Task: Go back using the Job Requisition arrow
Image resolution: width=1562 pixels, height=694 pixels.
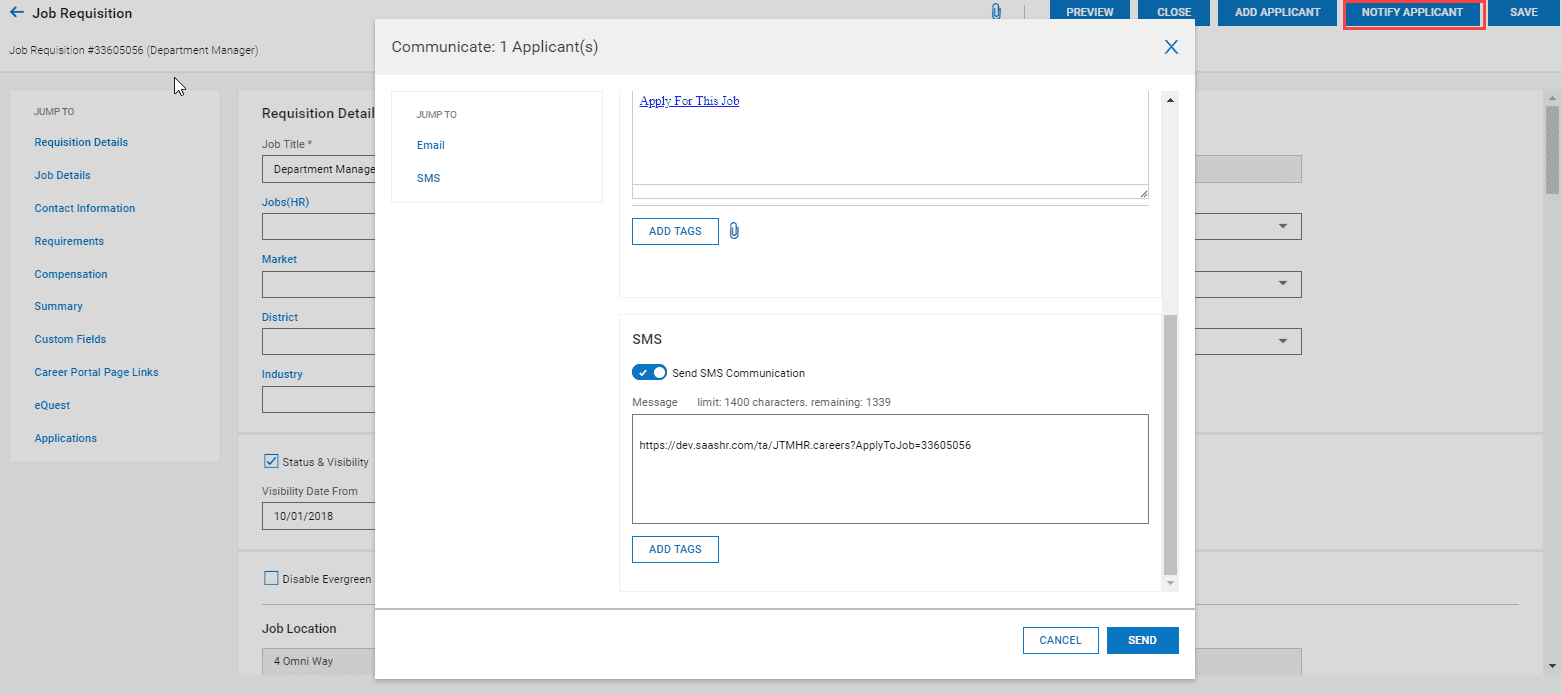Action: (16, 13)
